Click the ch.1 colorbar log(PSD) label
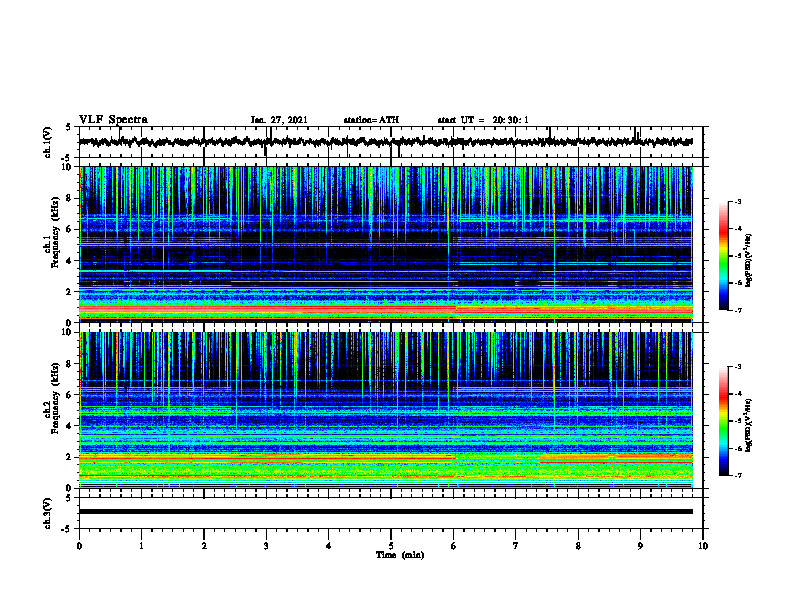 pyautogui.click(x=749, y=260)
